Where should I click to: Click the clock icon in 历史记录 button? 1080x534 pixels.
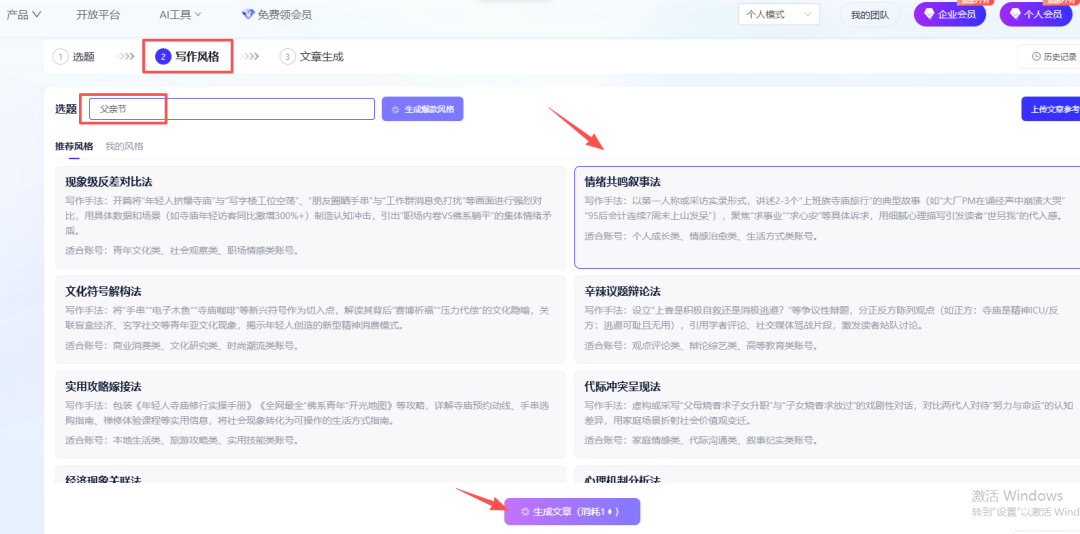[x=1035, y=57]
